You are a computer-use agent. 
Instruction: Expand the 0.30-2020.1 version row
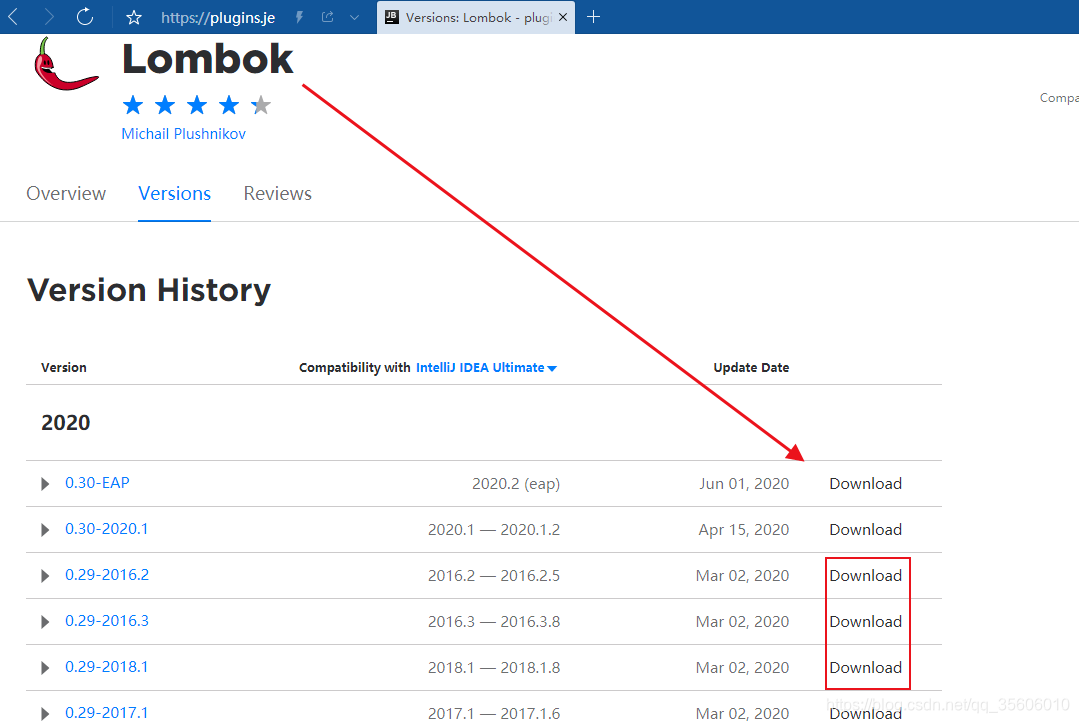point(45,530)
